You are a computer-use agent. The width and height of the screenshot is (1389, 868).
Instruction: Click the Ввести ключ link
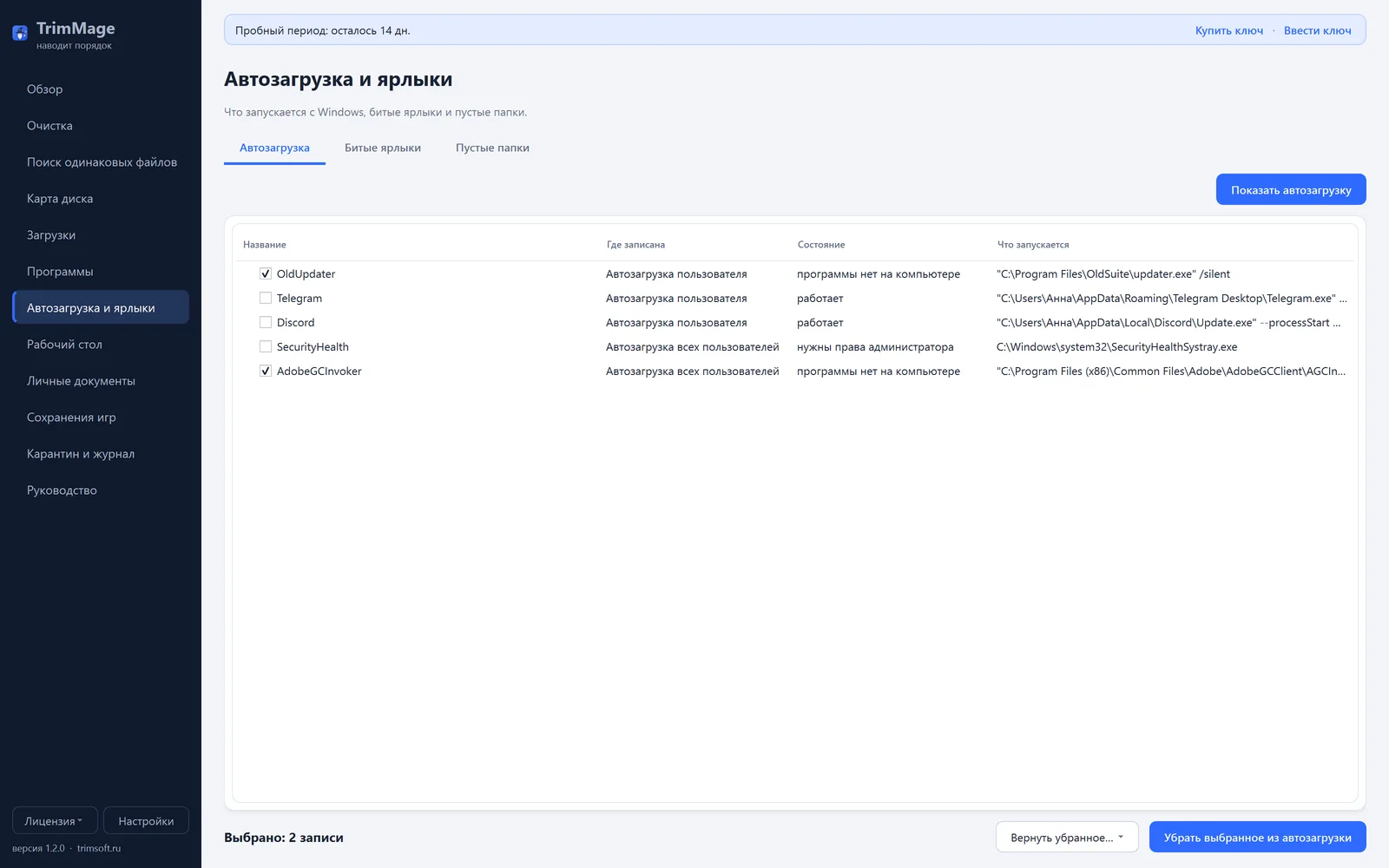coord(1317,30)
